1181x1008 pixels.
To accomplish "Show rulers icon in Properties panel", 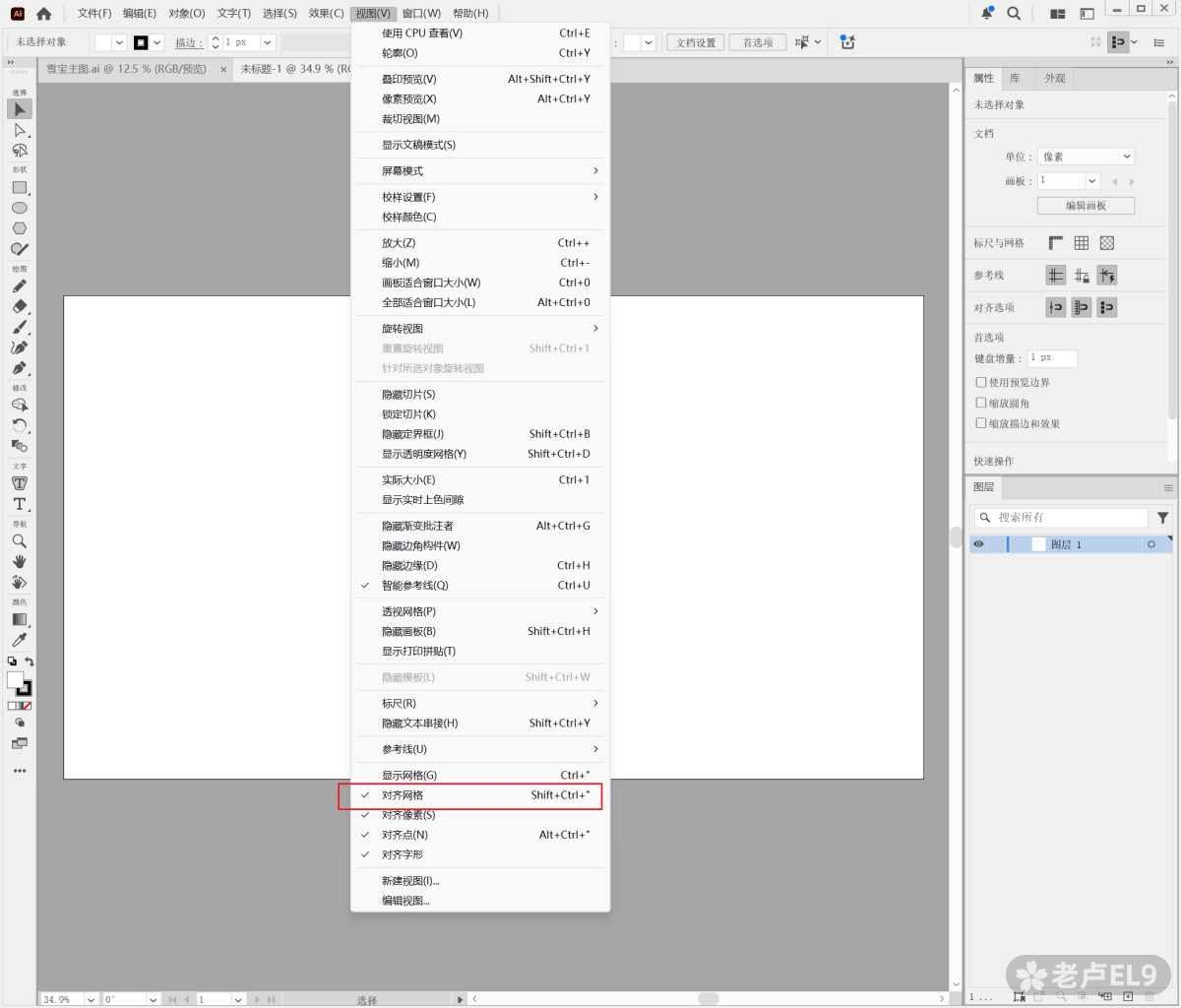I will click(x=1056, y=243).
